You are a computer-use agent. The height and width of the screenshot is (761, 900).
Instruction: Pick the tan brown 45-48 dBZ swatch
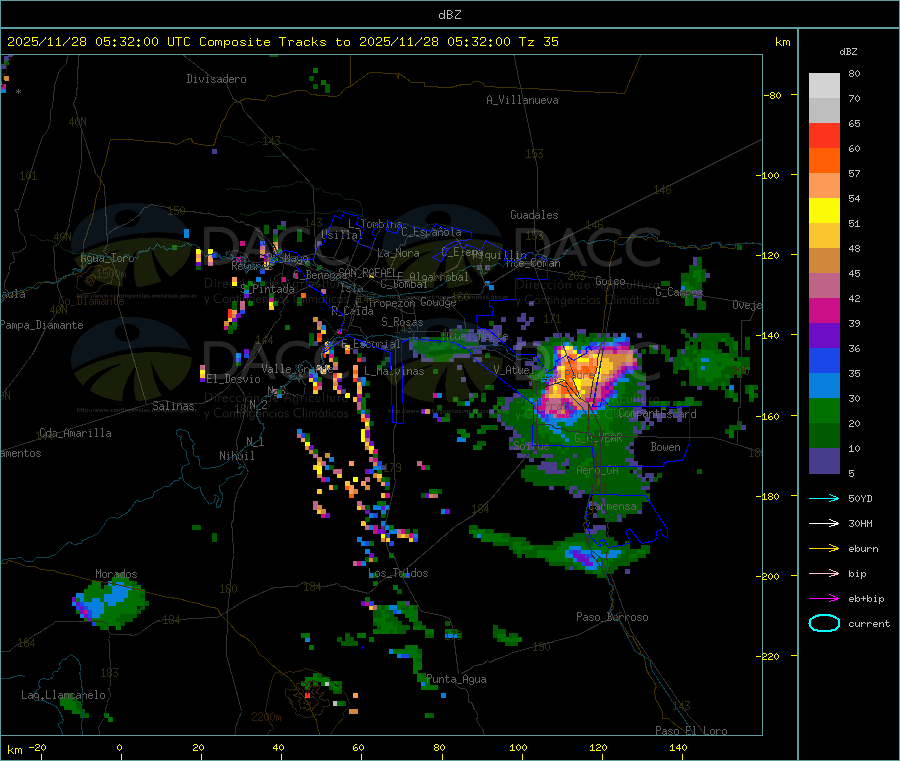[824, 261]
